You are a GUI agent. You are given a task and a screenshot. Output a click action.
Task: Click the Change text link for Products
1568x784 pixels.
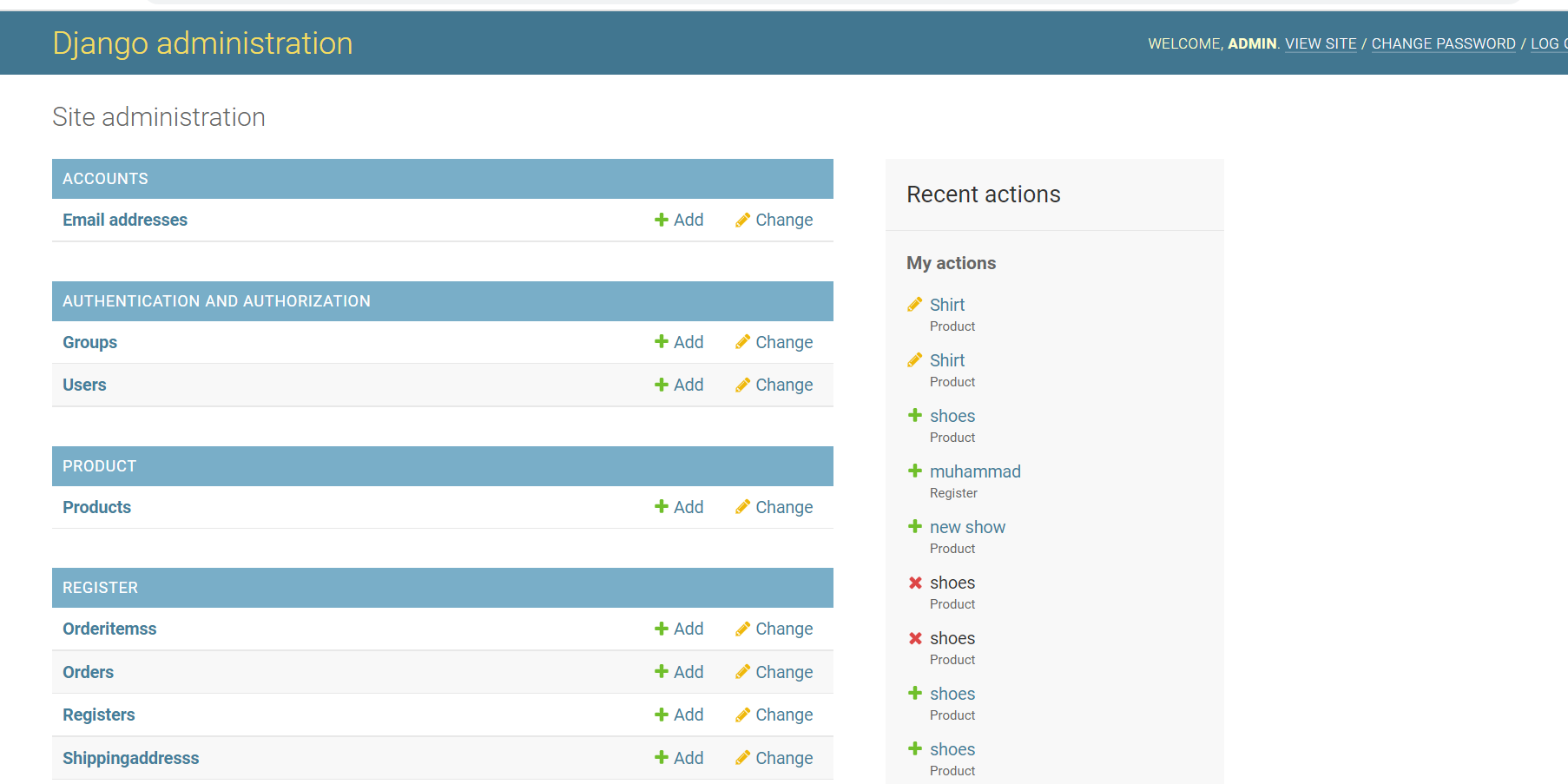click(x=784, y=507)
